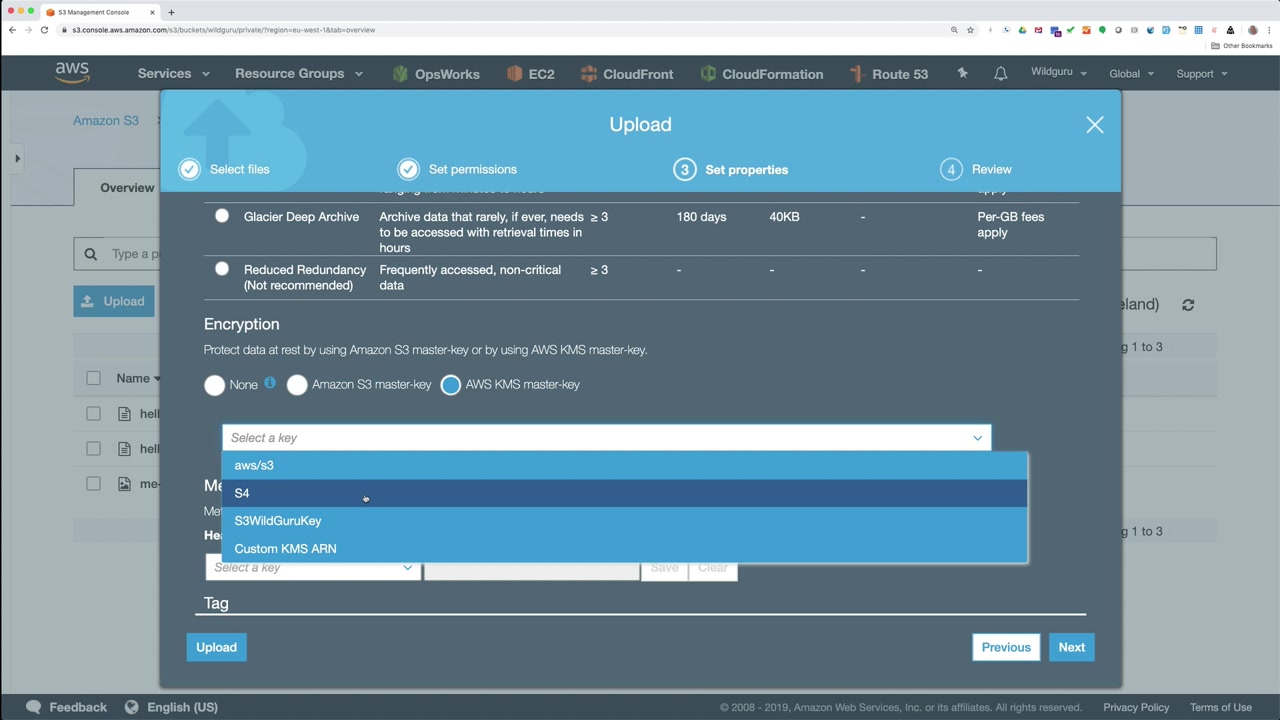
Task: Sort by the Name column header
Action: [138, 378]
